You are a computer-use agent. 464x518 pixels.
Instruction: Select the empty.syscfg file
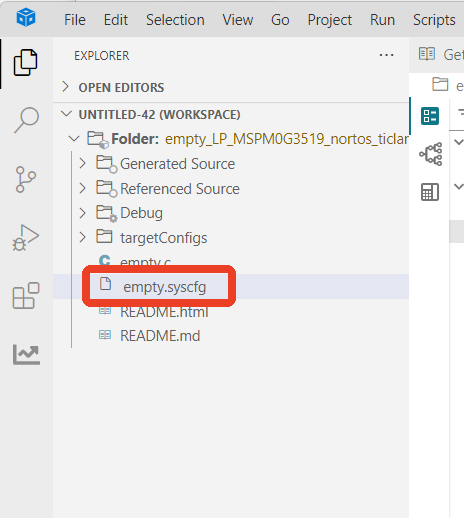(164, 287)
